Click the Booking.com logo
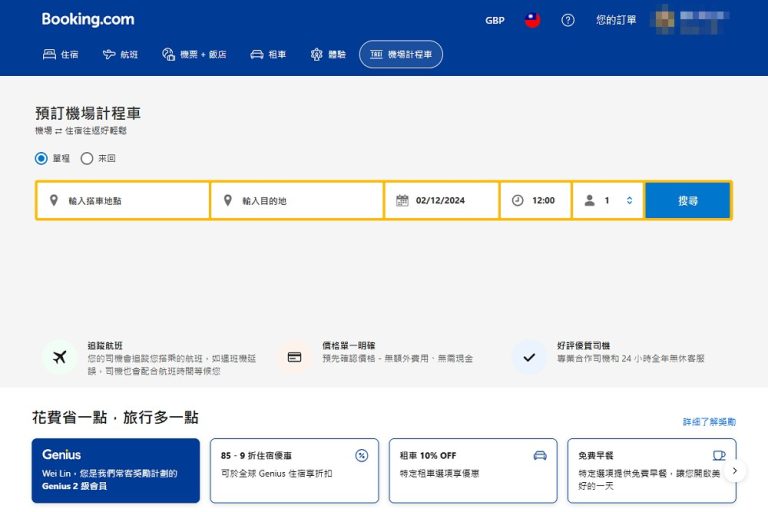This screenshot has width=768, height=512. point(88,20)
